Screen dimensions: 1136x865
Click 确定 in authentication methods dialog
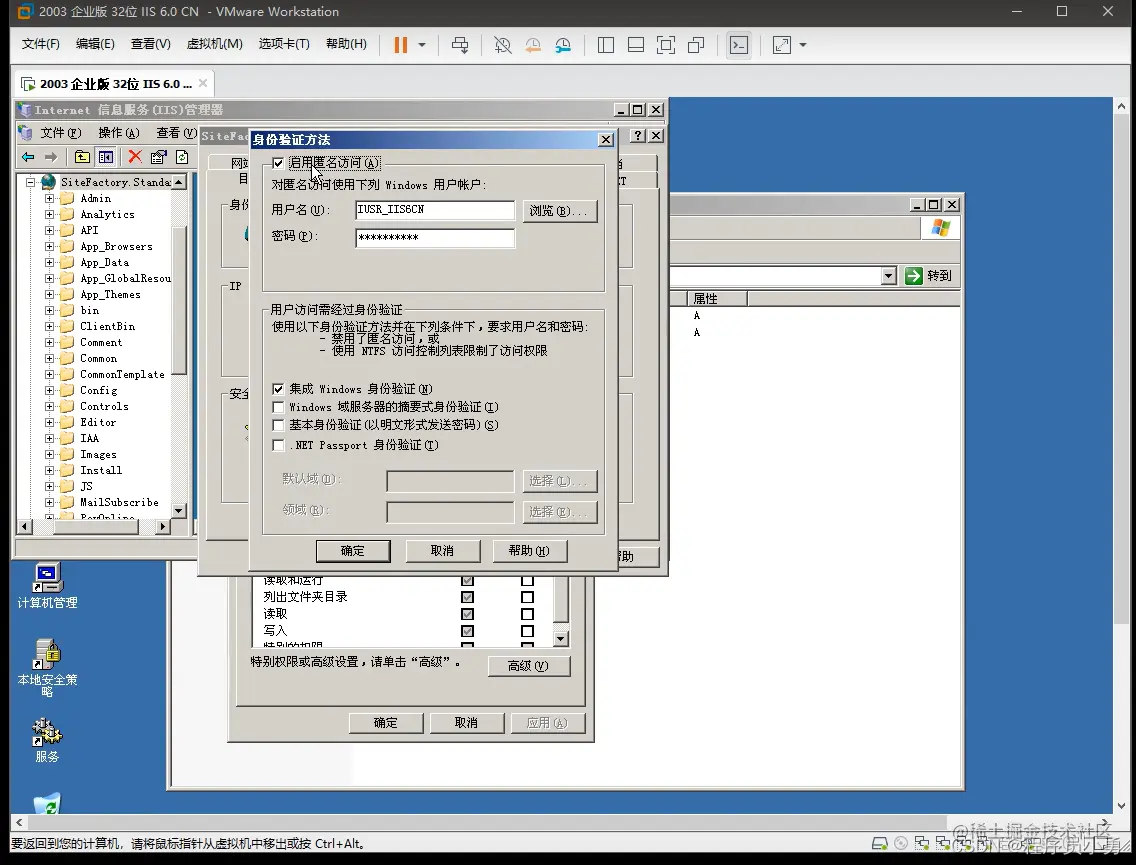click(353, 551)
